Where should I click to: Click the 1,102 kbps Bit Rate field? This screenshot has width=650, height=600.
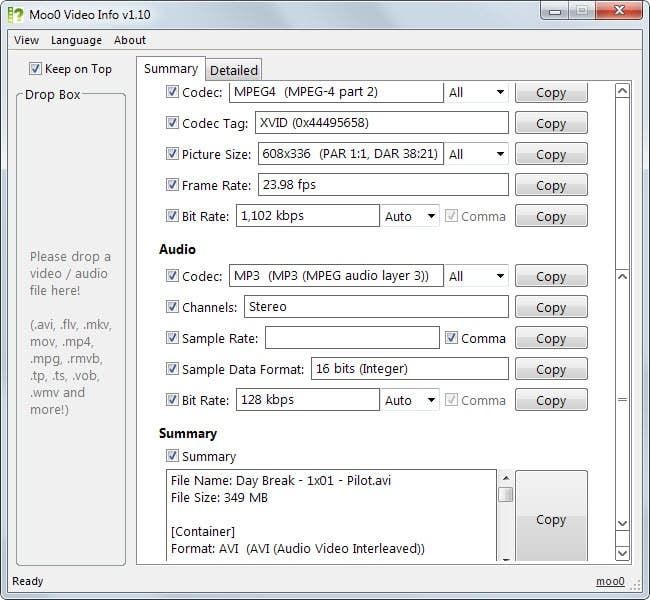pos(308,216)
